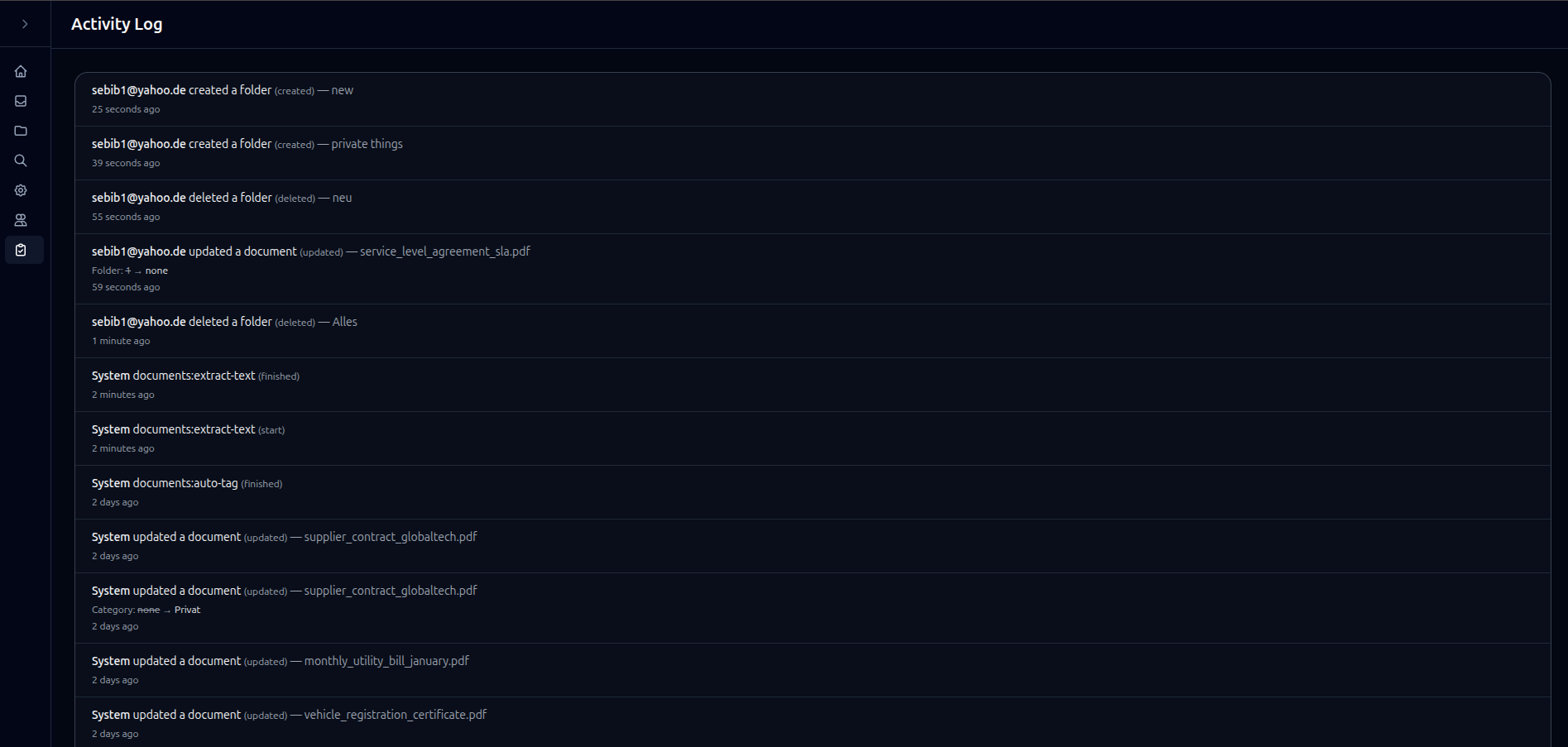The image size is (1568, 747).
Task: Click 'documents:extract-text (start)' log row
Action: 813,438
